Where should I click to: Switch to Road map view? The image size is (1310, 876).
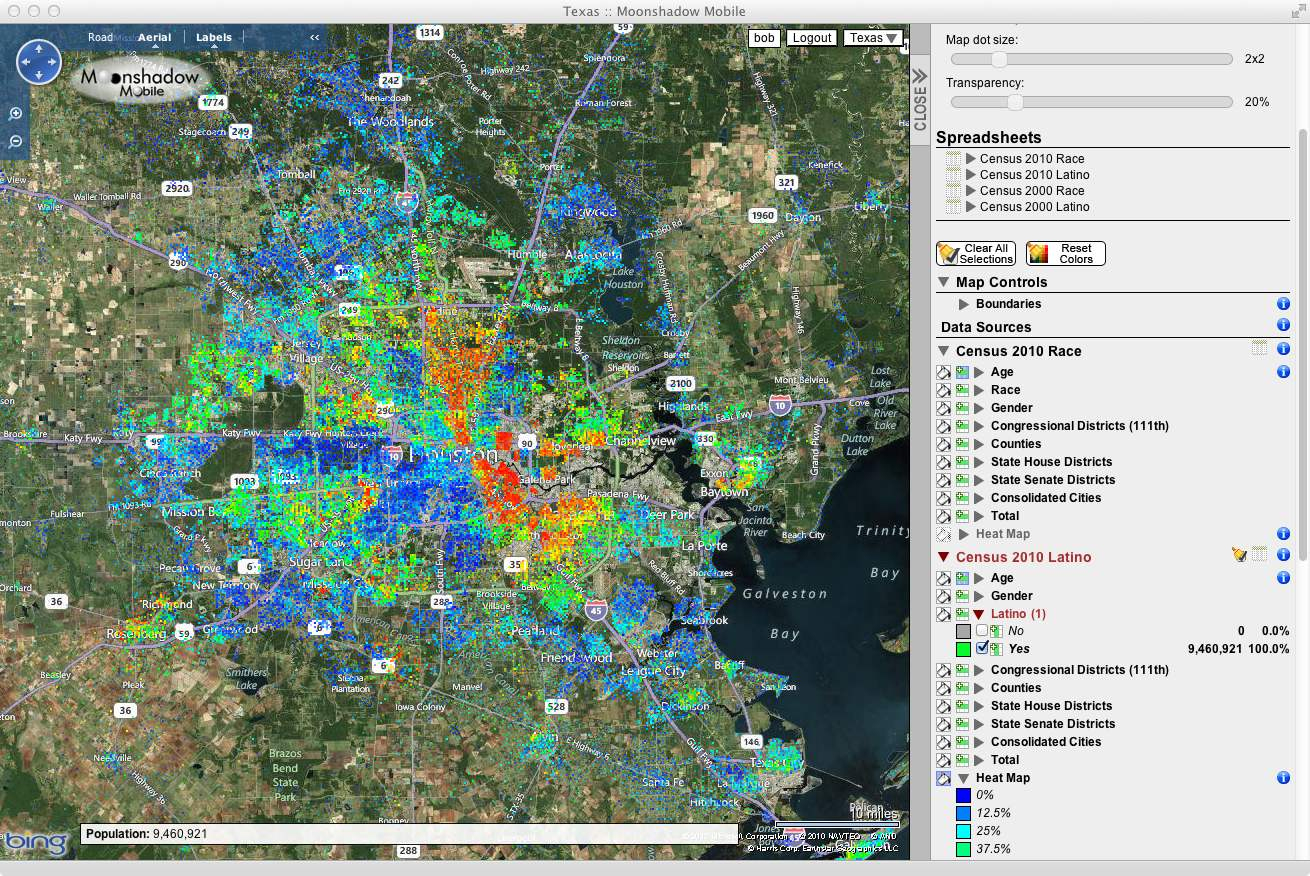100,38
